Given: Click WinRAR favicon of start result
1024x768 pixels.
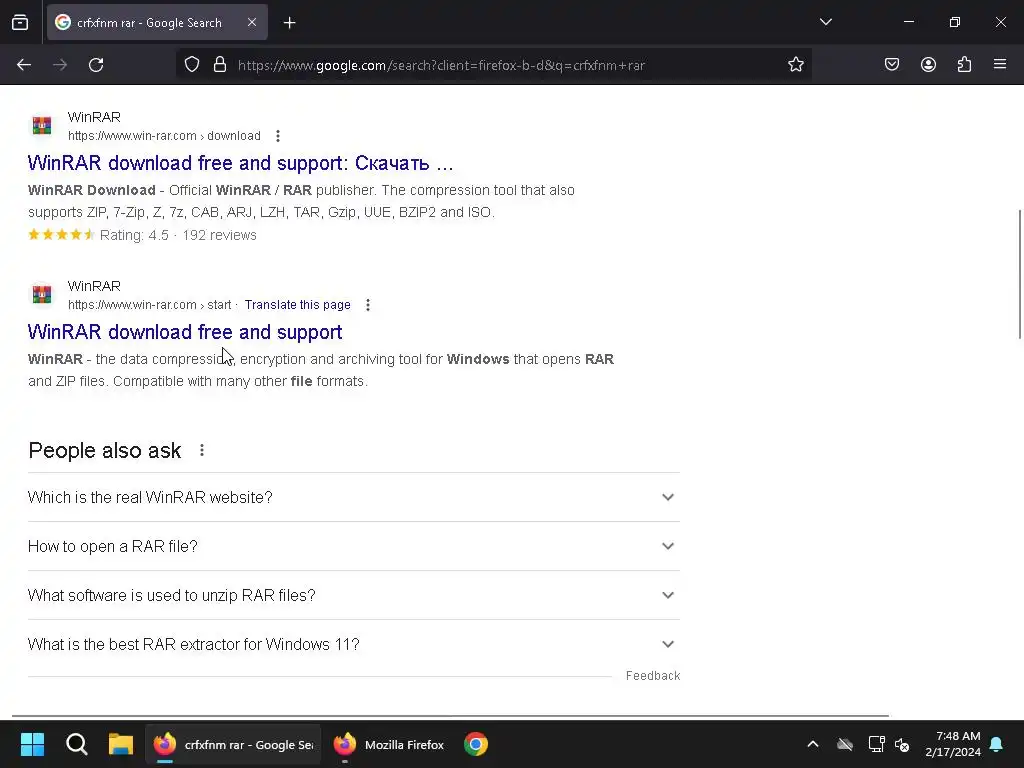Looking at the screenshot, I should (x=42, y=295).
